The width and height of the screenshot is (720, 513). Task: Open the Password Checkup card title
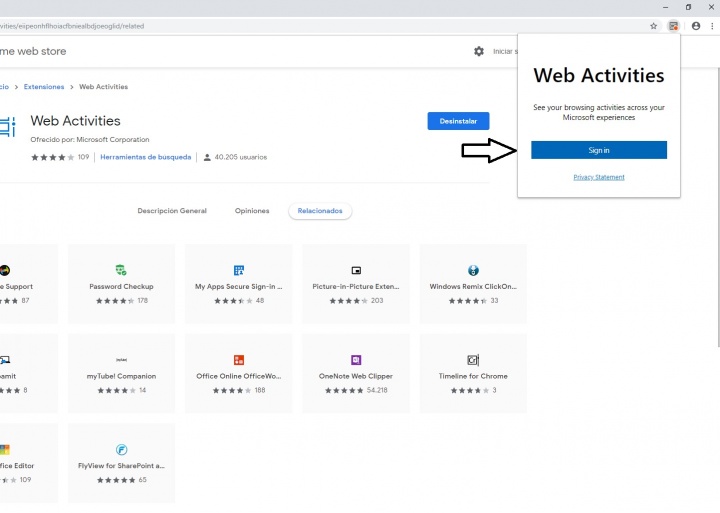point(121,286)
